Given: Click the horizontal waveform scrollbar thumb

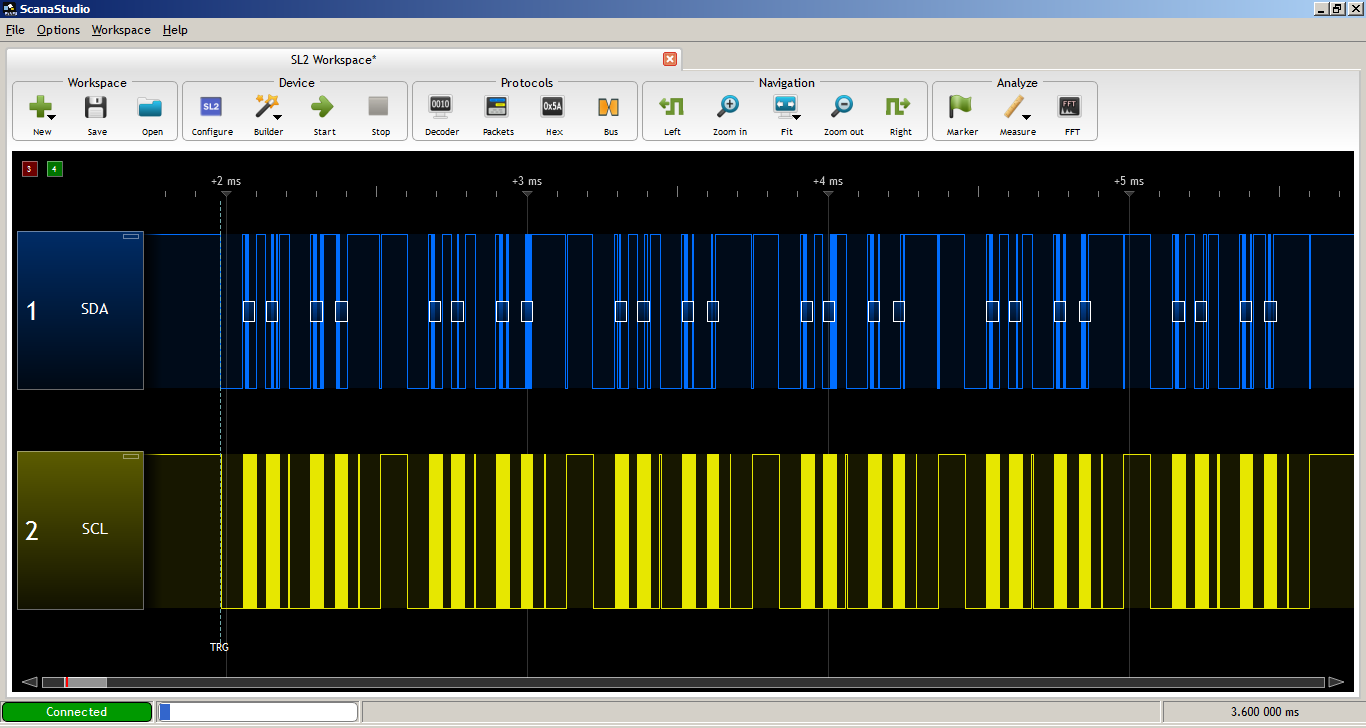Looking at the screenshot, I should click(85, 681).
